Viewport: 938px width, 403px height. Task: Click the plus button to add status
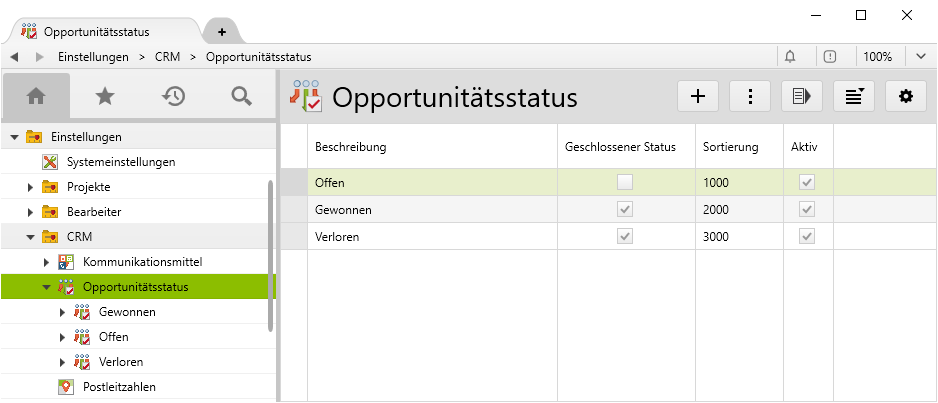pyautogui.click(x=698, y=96)
